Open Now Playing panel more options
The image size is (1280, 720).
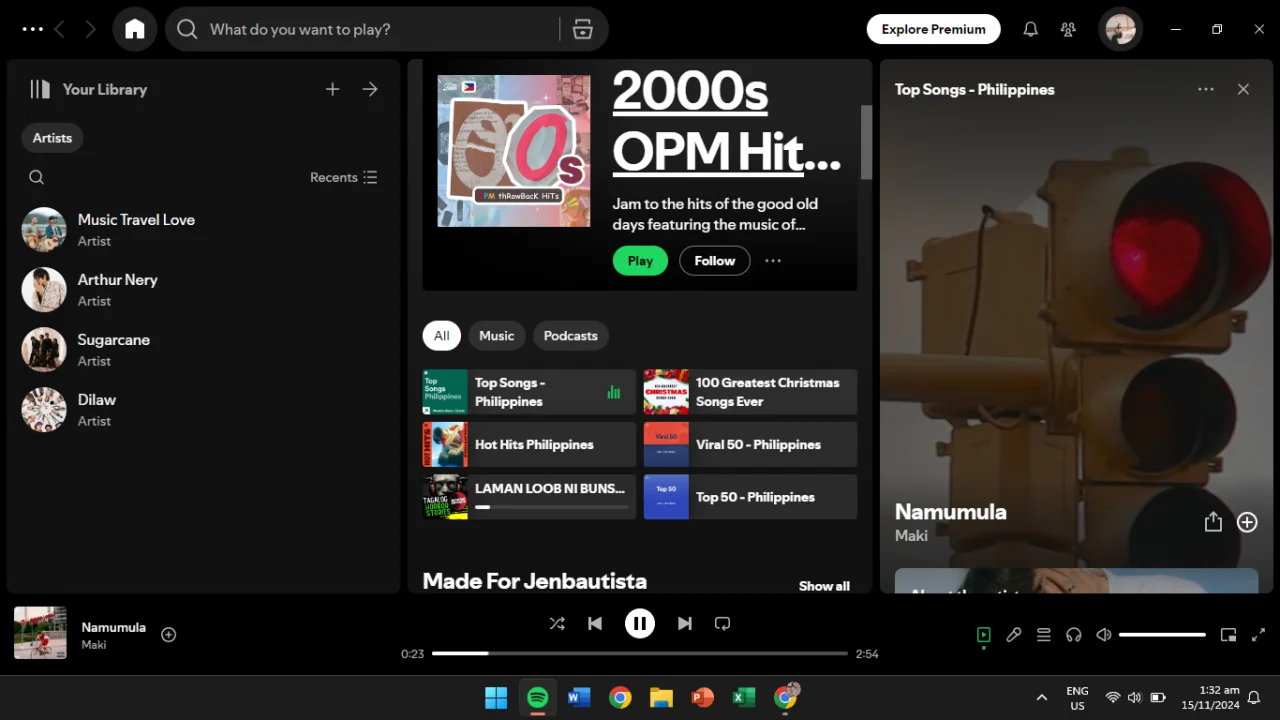click(1206, 89)
